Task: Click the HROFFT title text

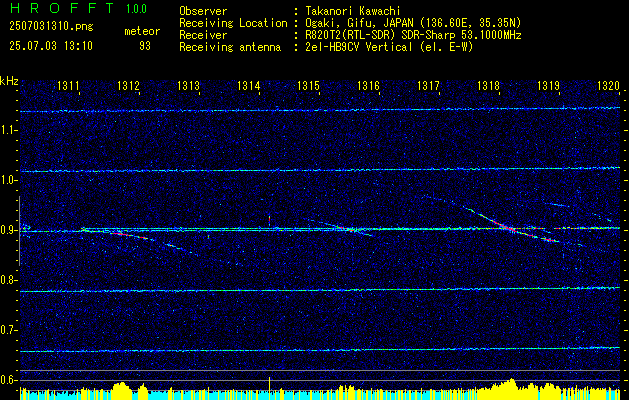Action: pos(62,8)
